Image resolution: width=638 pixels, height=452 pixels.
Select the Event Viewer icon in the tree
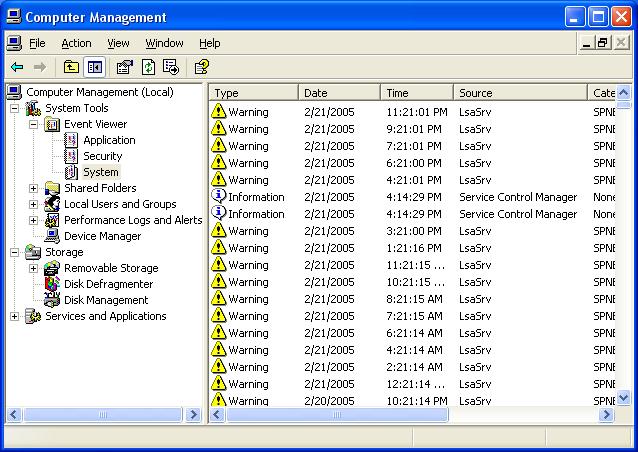click(52, 124)
